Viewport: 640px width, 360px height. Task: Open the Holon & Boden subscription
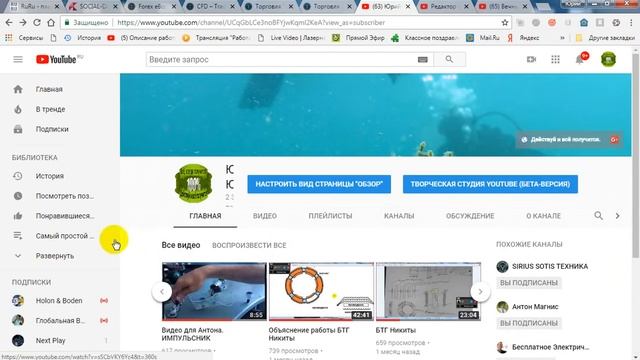(59, 300)
